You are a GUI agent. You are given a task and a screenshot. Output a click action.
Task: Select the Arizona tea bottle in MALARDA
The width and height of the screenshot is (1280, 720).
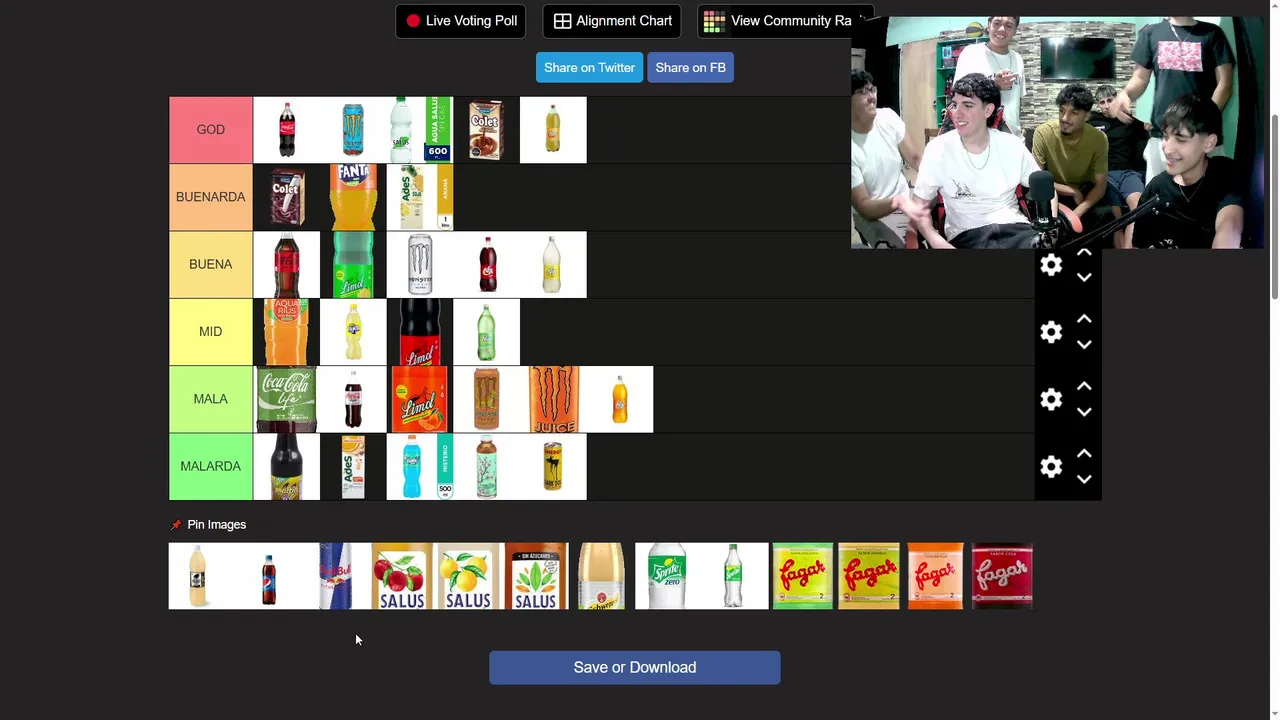coord(486,466)
